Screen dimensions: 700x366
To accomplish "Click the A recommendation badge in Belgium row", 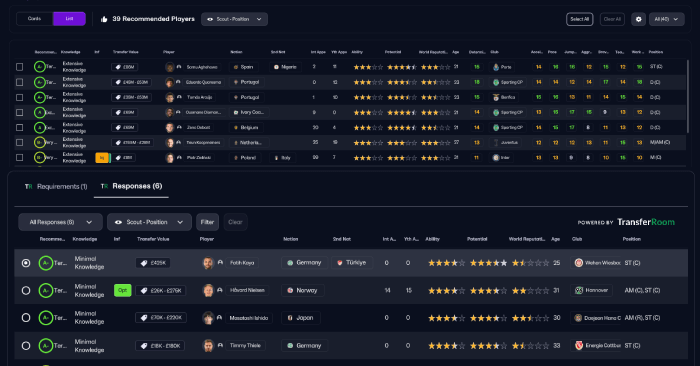I will pyautogui.click(x=39, y=128).
